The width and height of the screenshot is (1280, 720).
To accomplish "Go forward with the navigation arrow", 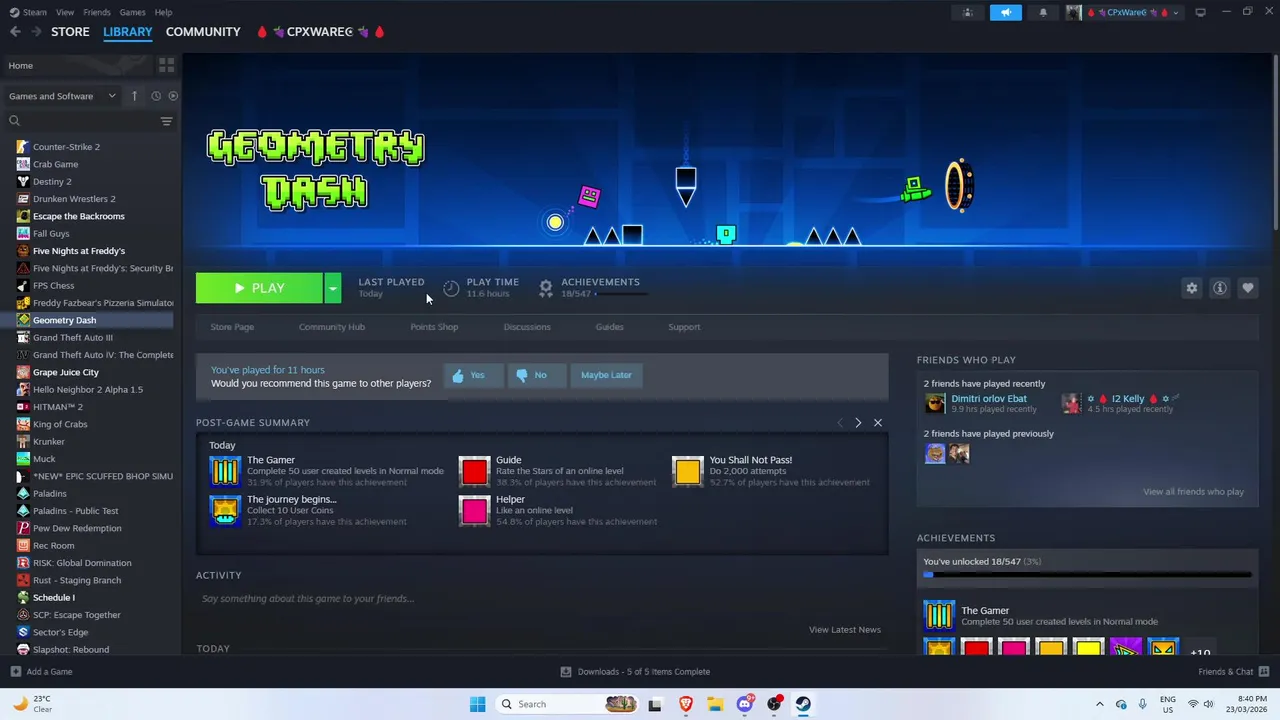I will (36, 32).
